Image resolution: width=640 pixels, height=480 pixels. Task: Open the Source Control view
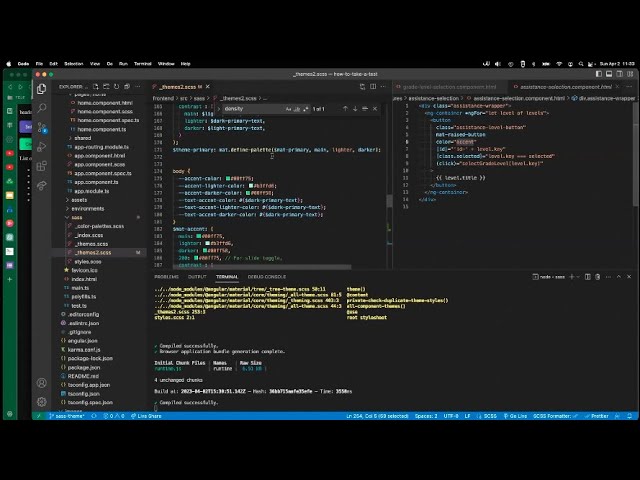click(x=42, y=127)
